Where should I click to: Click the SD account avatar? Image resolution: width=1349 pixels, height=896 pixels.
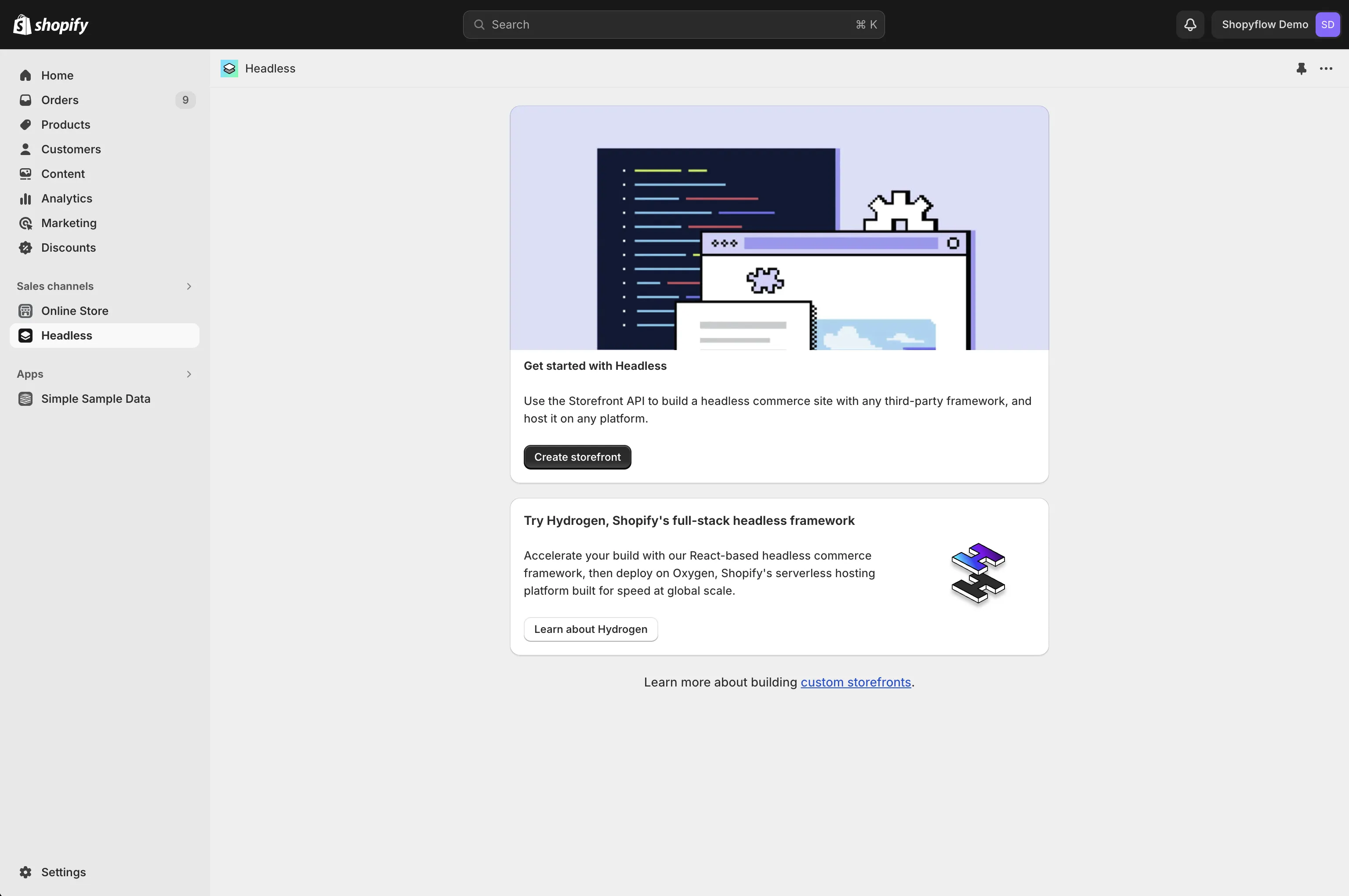pos(1327,25)
